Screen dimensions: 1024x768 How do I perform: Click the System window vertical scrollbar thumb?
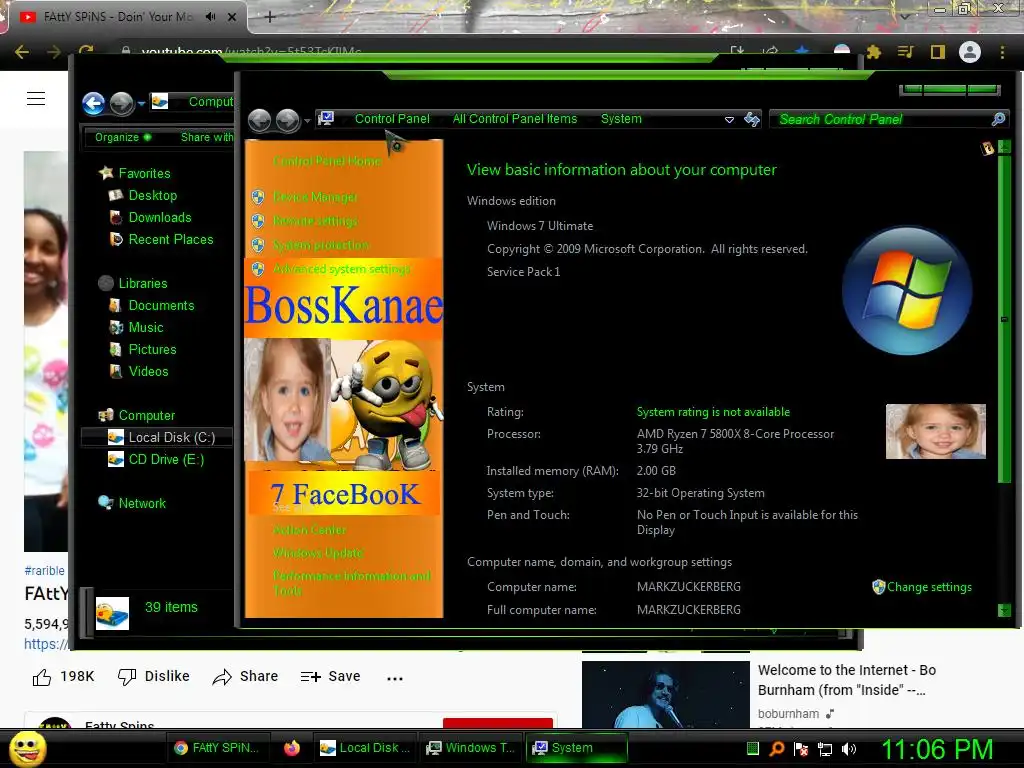click(x=1004, y=319)
